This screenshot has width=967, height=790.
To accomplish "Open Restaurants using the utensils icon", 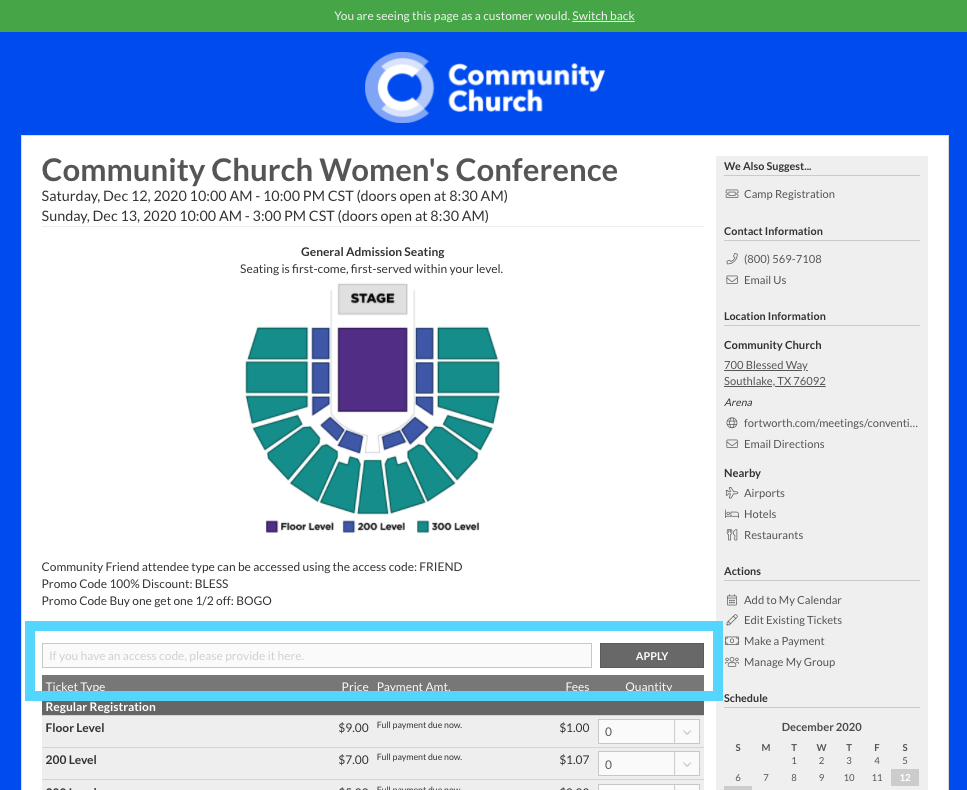I will pos(731,534).
